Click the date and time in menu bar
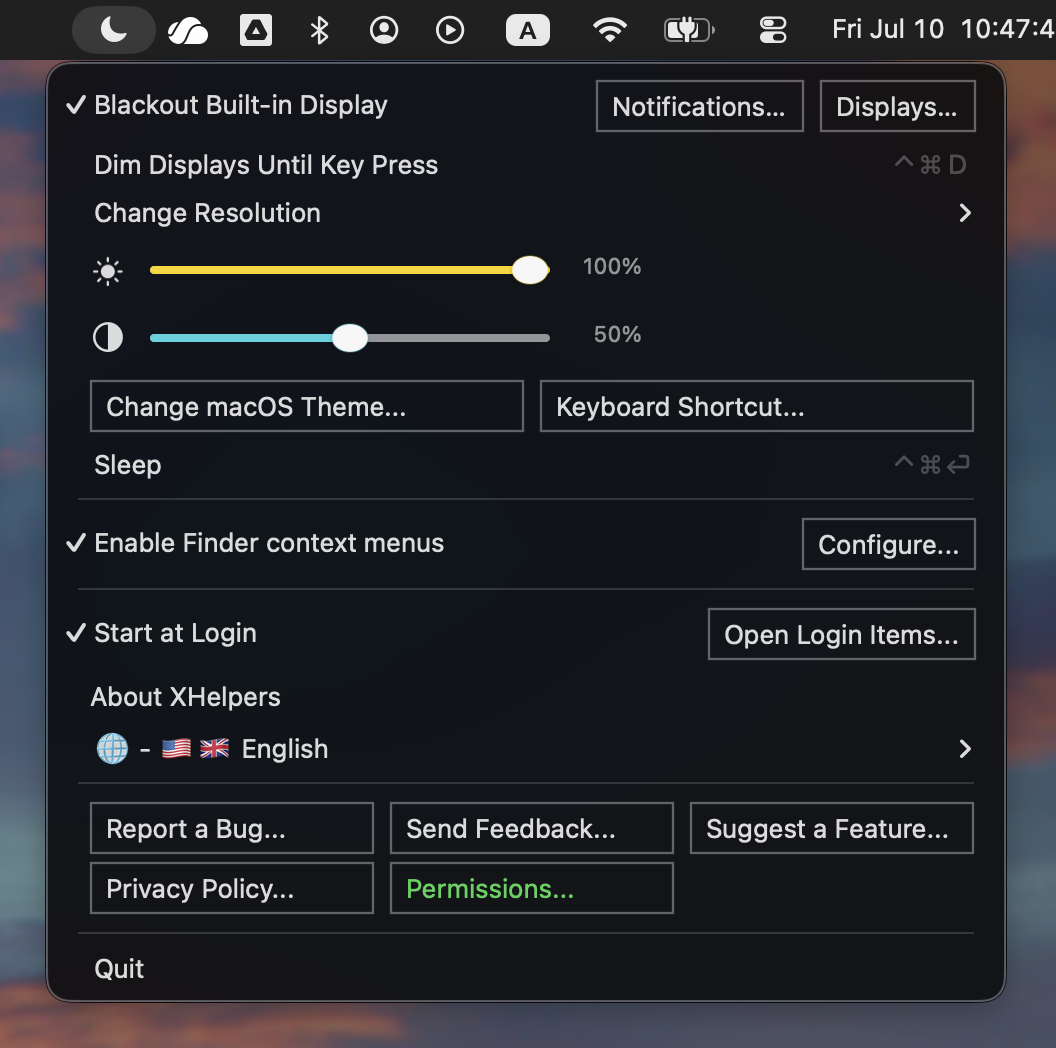The height and width of the screenshot is (1048, 1056). tap(943, 30)
